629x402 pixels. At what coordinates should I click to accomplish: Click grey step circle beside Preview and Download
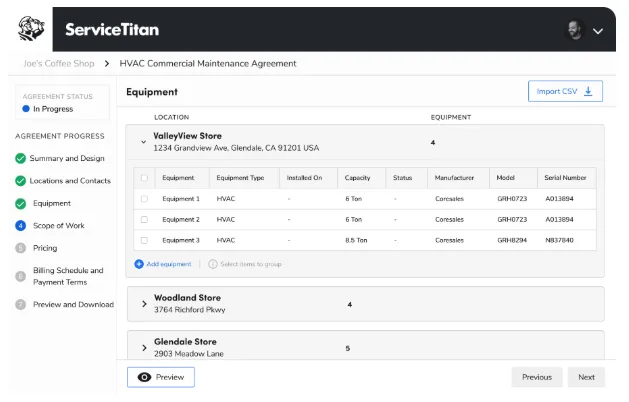tap(20, 305)
